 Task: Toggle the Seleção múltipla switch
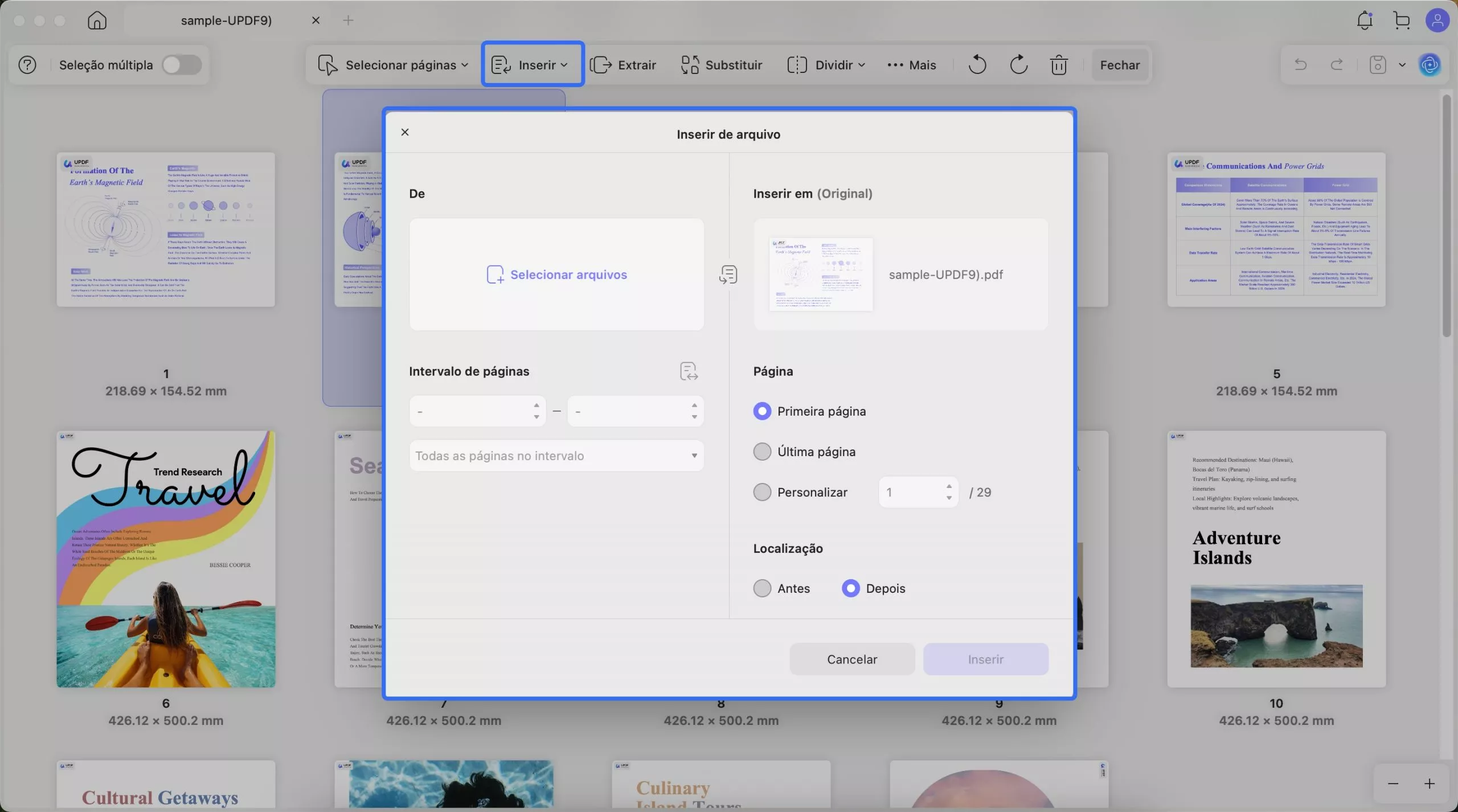(182, 65)
